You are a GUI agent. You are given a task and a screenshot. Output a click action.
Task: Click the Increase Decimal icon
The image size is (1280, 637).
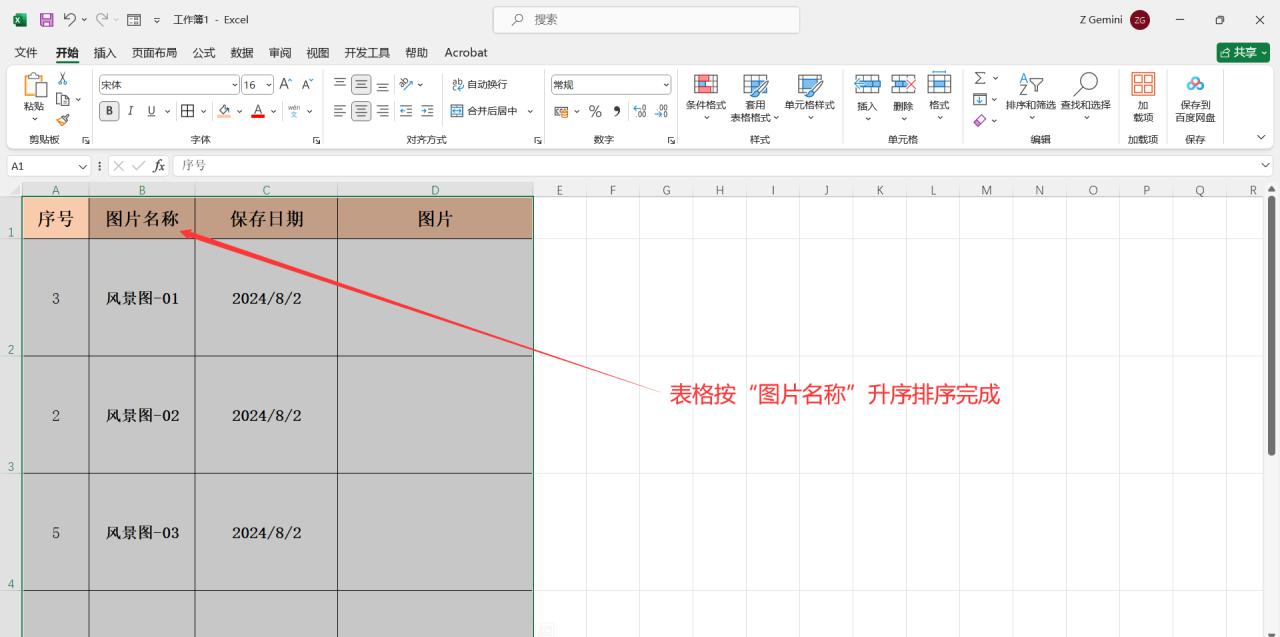(640, 111)
